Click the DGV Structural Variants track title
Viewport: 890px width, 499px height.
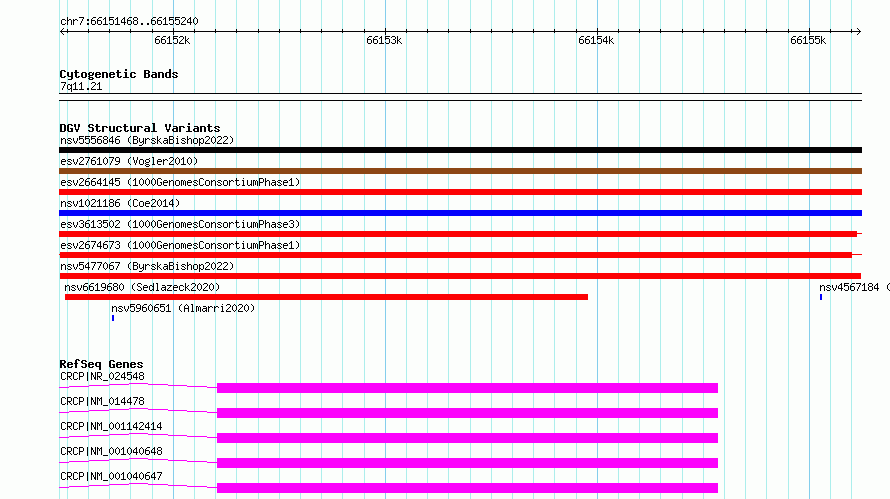[x=140, y=128]
